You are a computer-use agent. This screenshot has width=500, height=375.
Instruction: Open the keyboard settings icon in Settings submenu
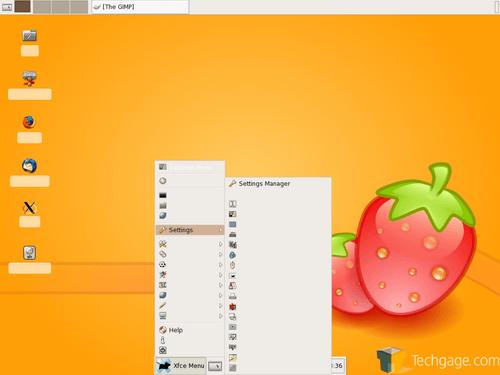pos(233,235)
